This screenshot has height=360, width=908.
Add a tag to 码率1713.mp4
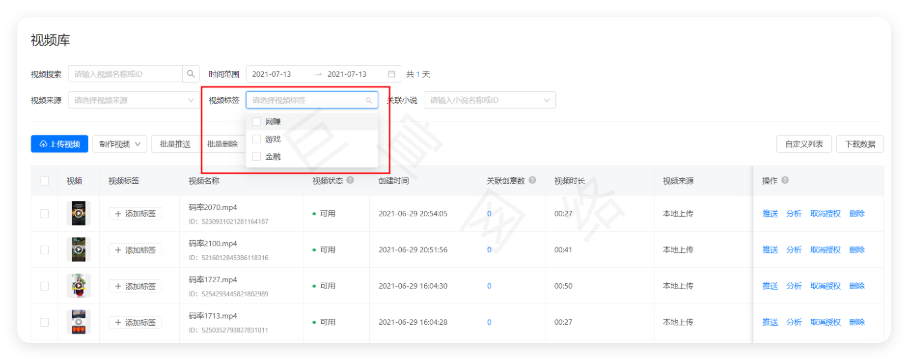(x=136, y=322)
